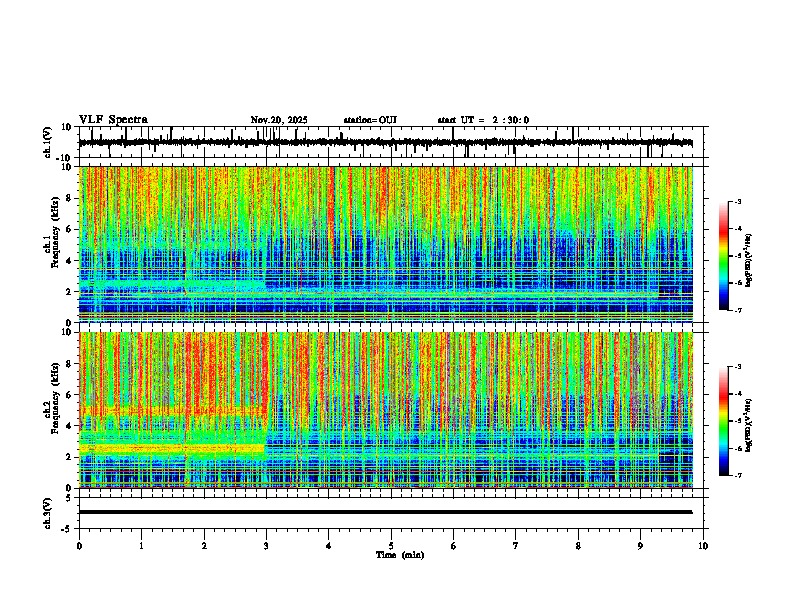The image size is (792, 612).
Task: Click the "VLF Spectra" plot title
Action: [113, 119]
